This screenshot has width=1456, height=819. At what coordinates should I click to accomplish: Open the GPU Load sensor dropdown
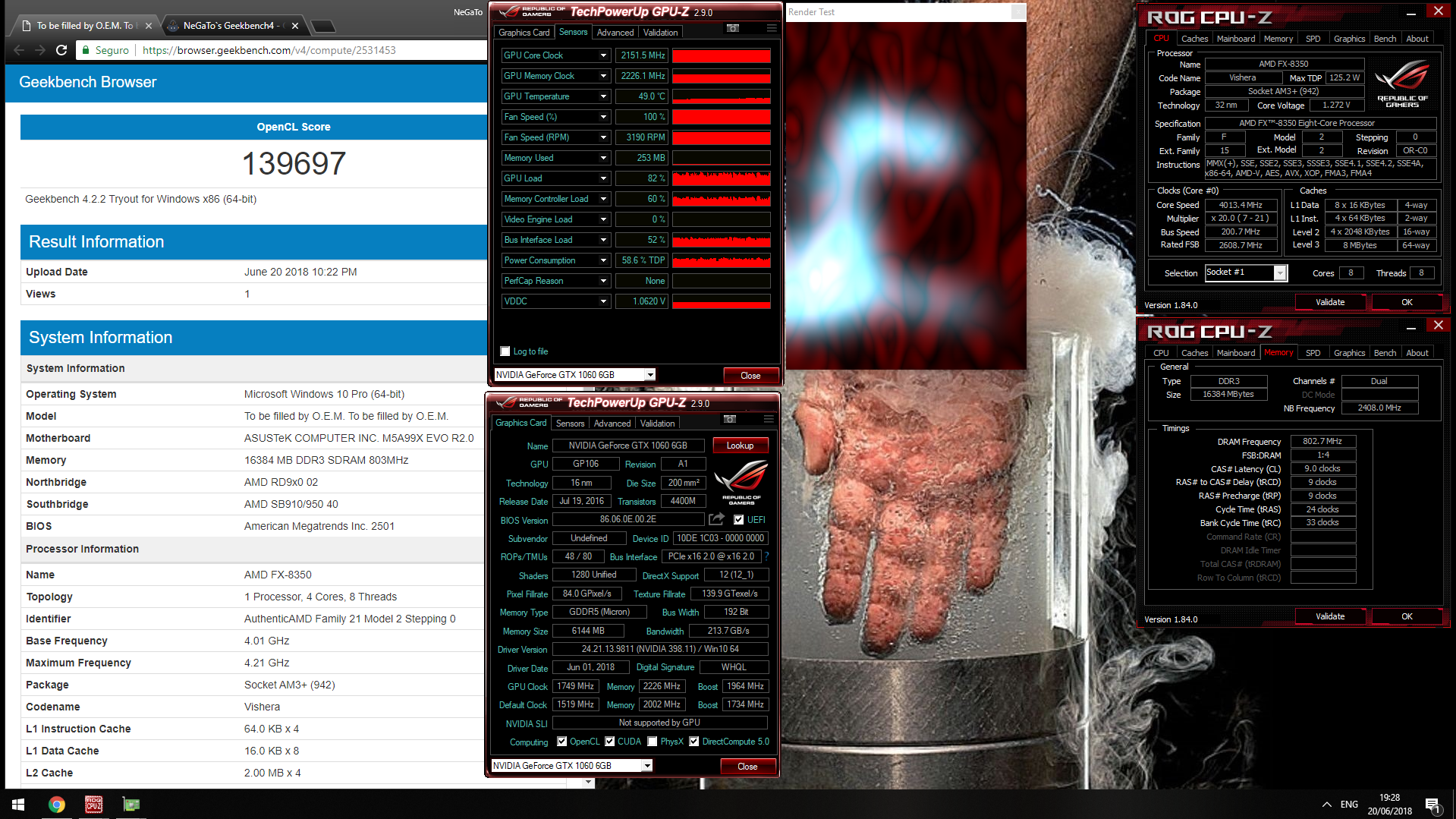[x=603, y=178]
